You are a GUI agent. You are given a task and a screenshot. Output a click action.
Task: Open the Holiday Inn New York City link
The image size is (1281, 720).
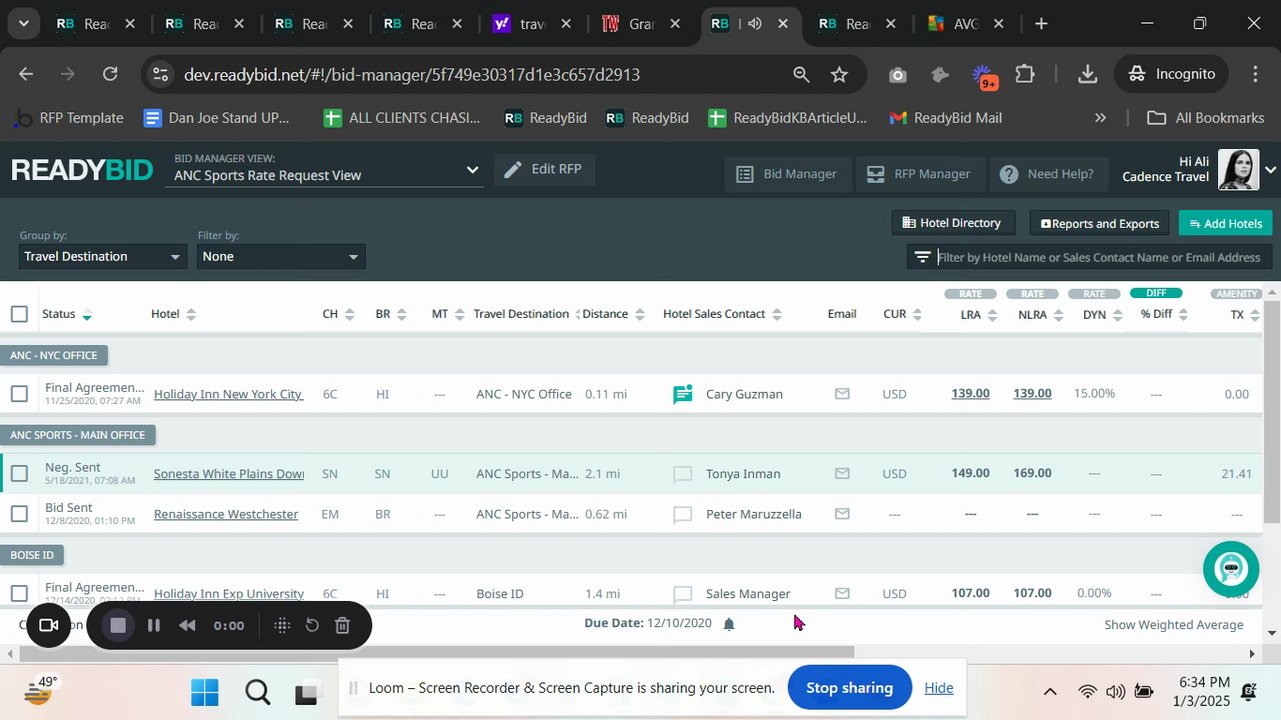coord(228,394)
